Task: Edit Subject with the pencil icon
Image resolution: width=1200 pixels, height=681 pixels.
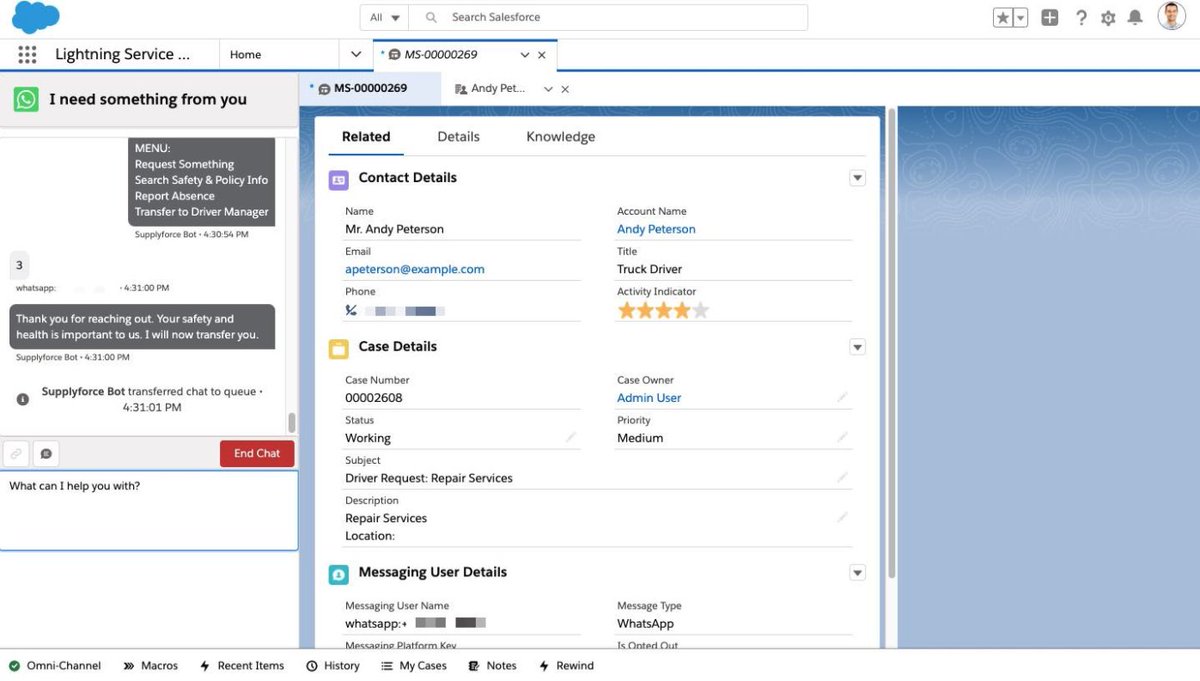Action: [x=842, y=477]
